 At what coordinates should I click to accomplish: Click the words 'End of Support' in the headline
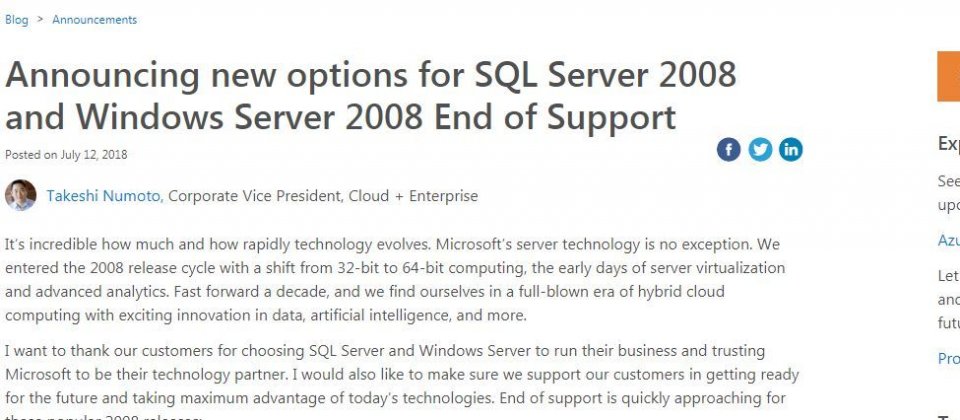pyautogui.click(x=555, y=117)
